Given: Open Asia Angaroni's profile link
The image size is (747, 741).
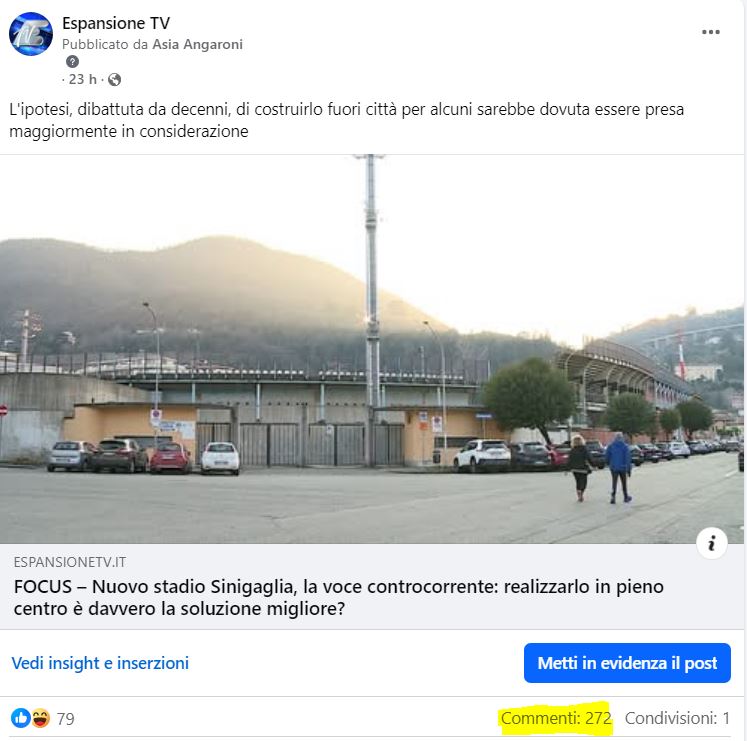Looking at the screenshot, I should pyautogui.click(x=197, y=44).
